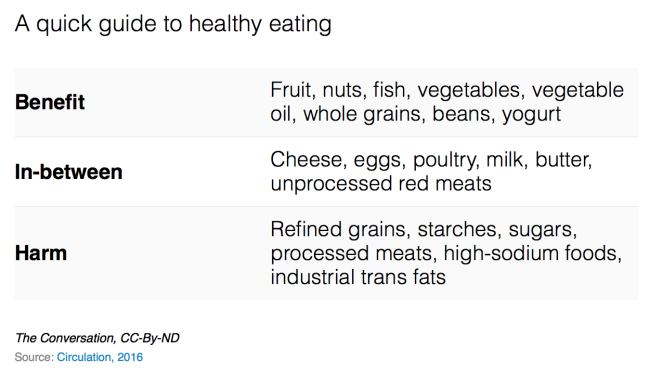Select the Benefit row label

50,102
